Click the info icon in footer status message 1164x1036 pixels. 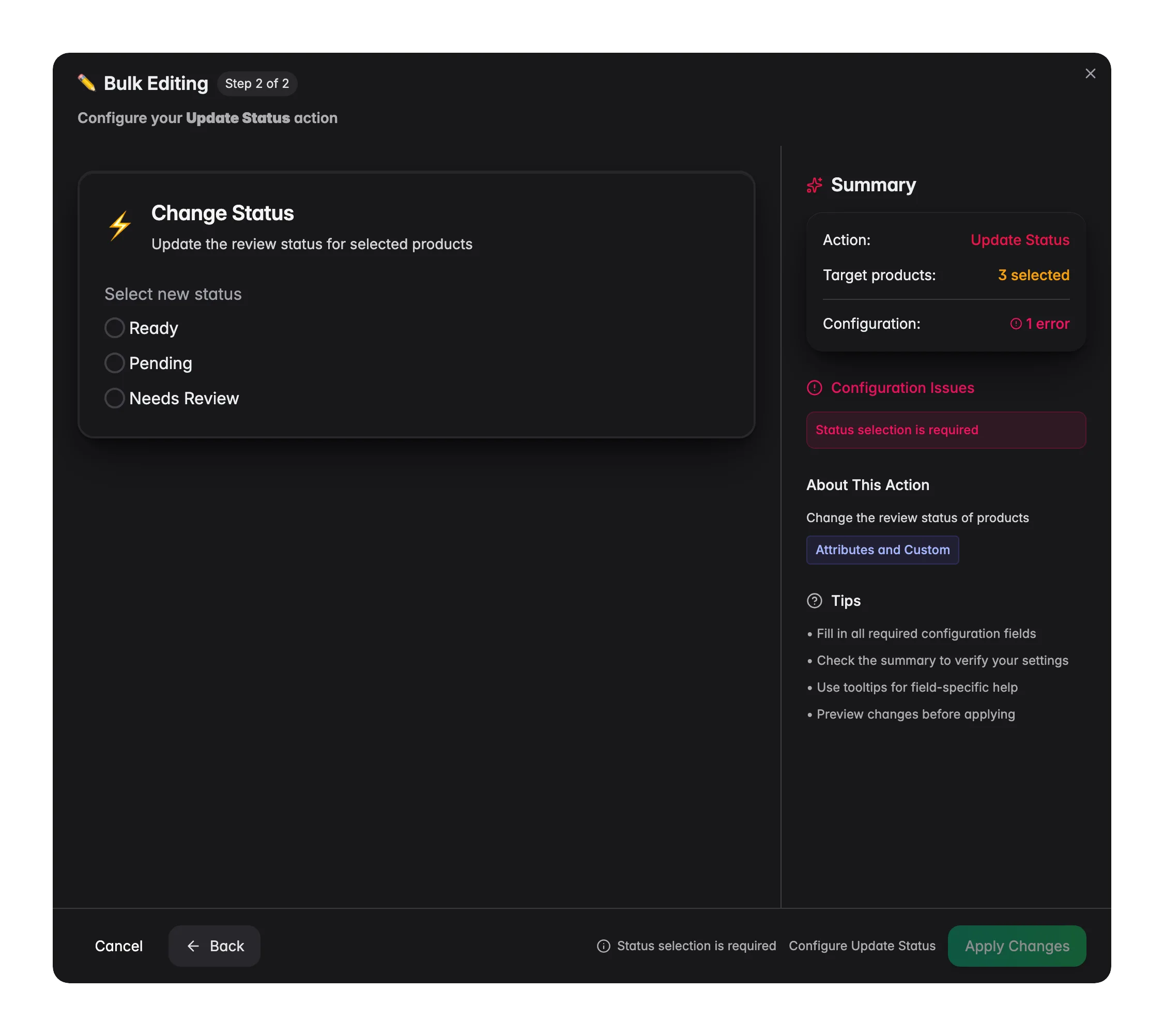pyautogui.click(x=604, y=946)
